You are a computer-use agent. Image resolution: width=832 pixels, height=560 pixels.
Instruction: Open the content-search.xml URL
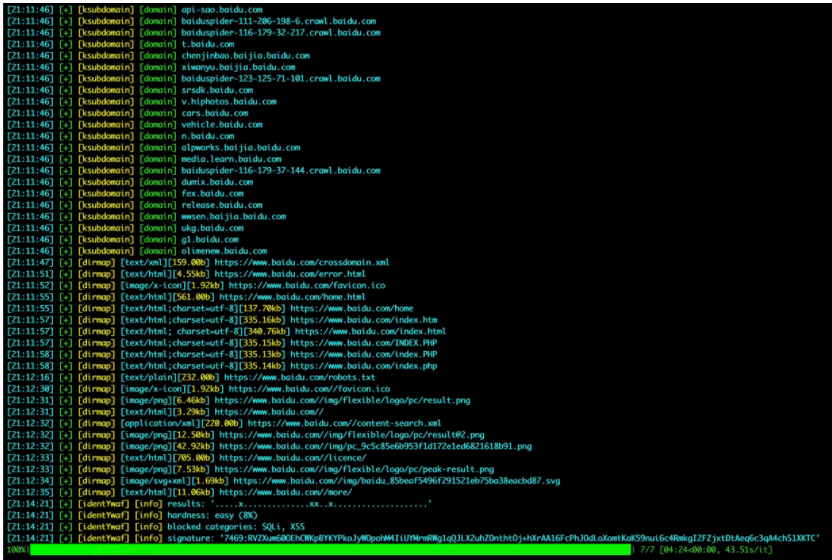point(345,424)
